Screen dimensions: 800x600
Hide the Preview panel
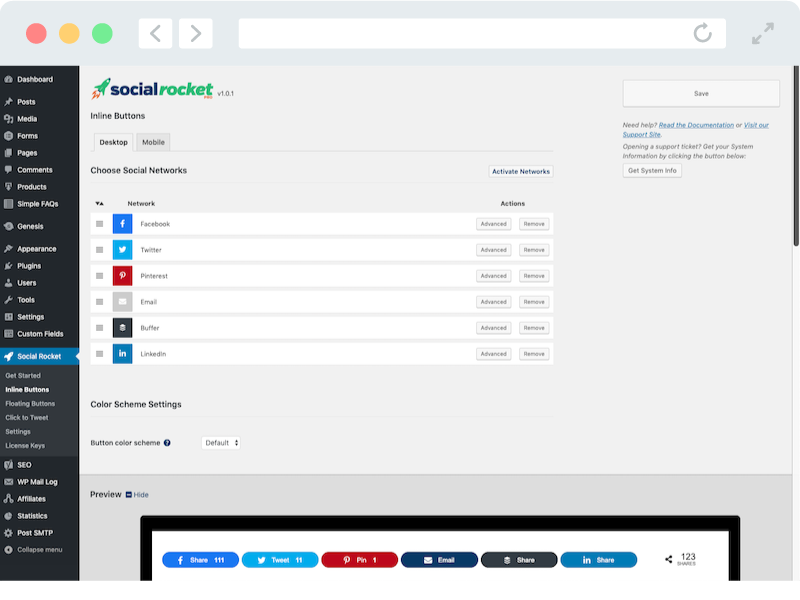pos(137,495)
